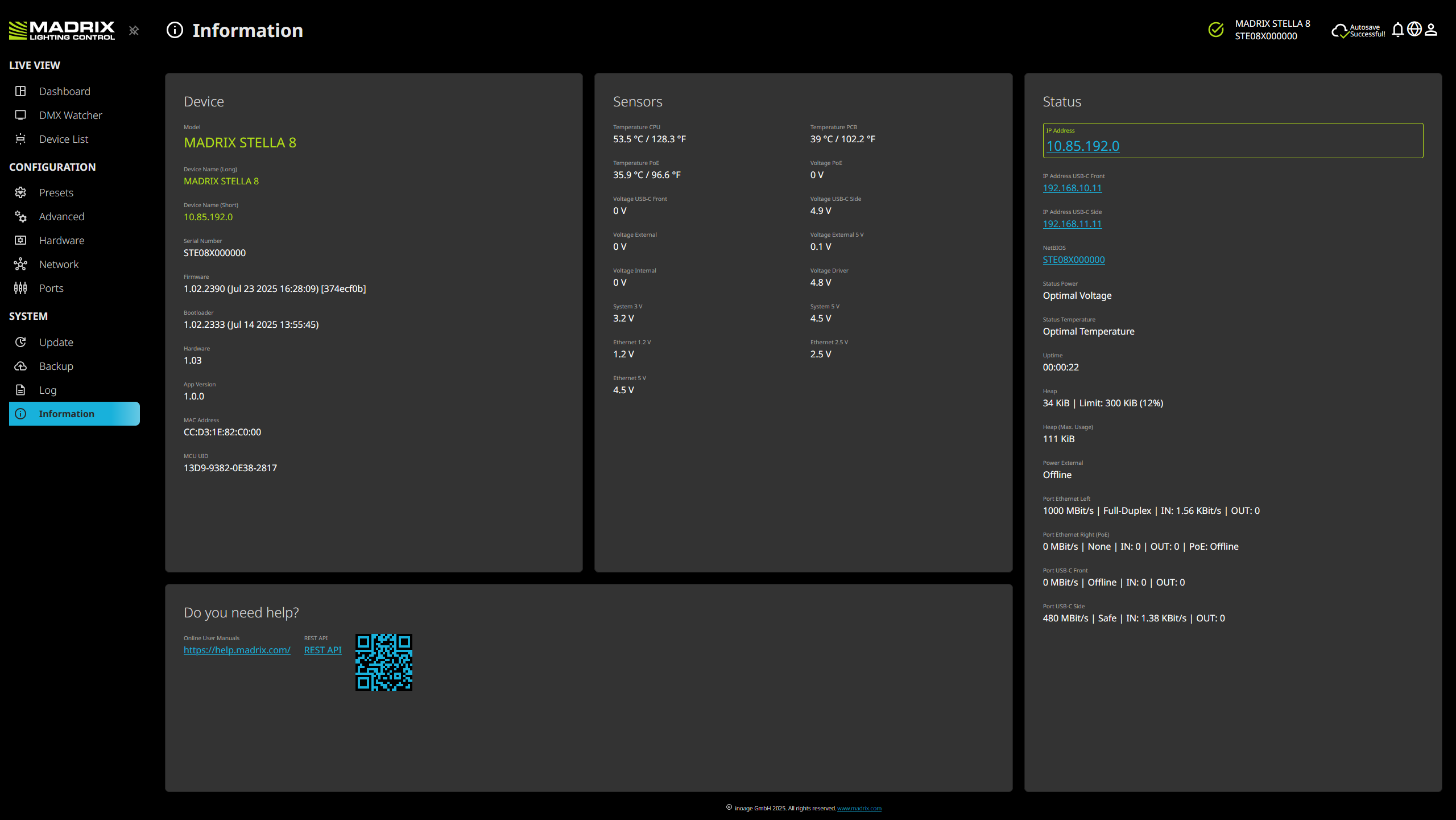Click the Dashboard sidebar icon
The width and height of the screenshot is (1456, 820).
tap(20, 91)
